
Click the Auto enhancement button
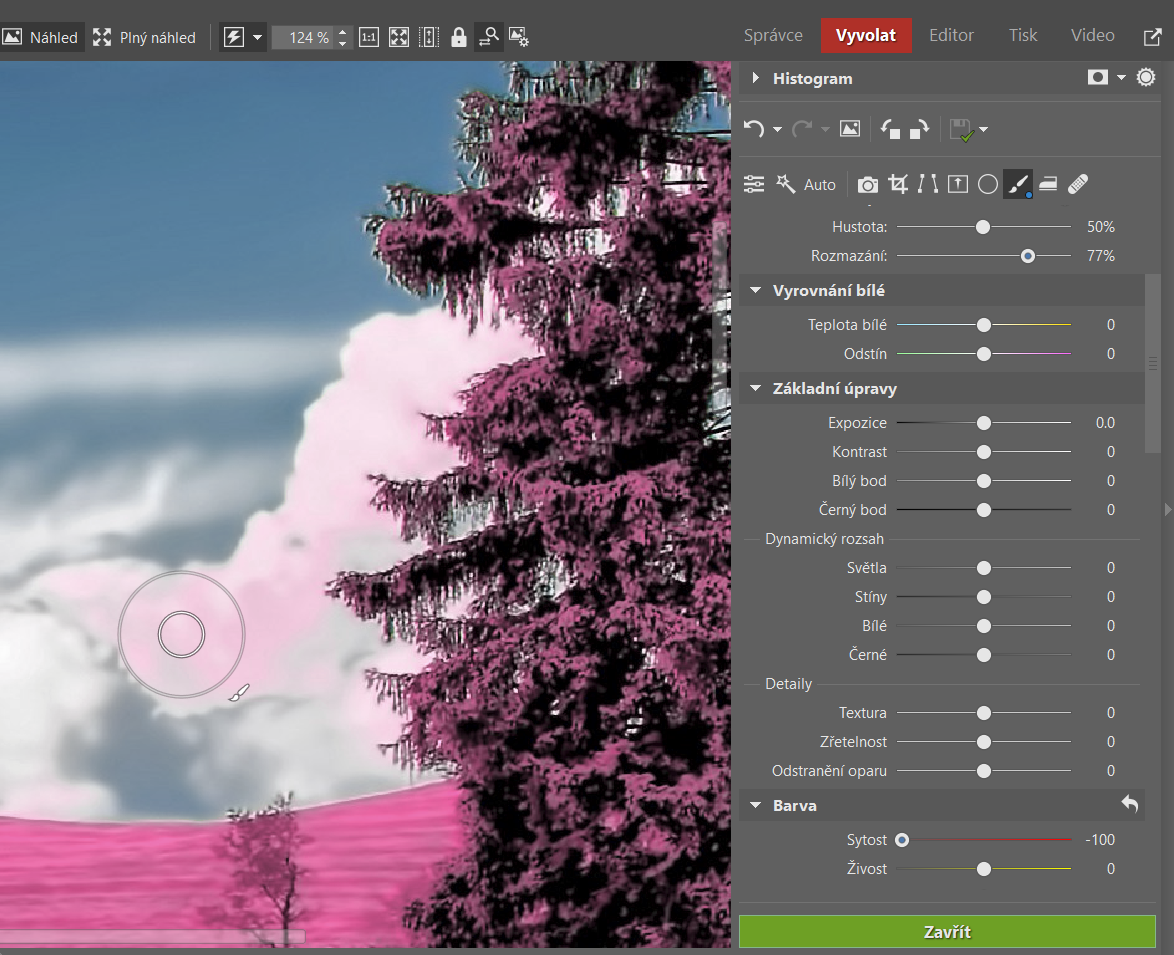point(819,185)
